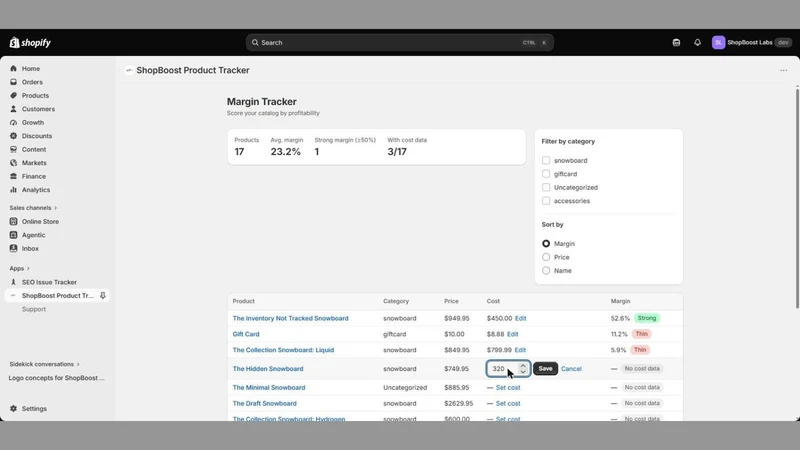This screenshot has height=450, width=800.
Task: Cancel the cost edit
Action: pyautogui.click(x=571, y=369)
